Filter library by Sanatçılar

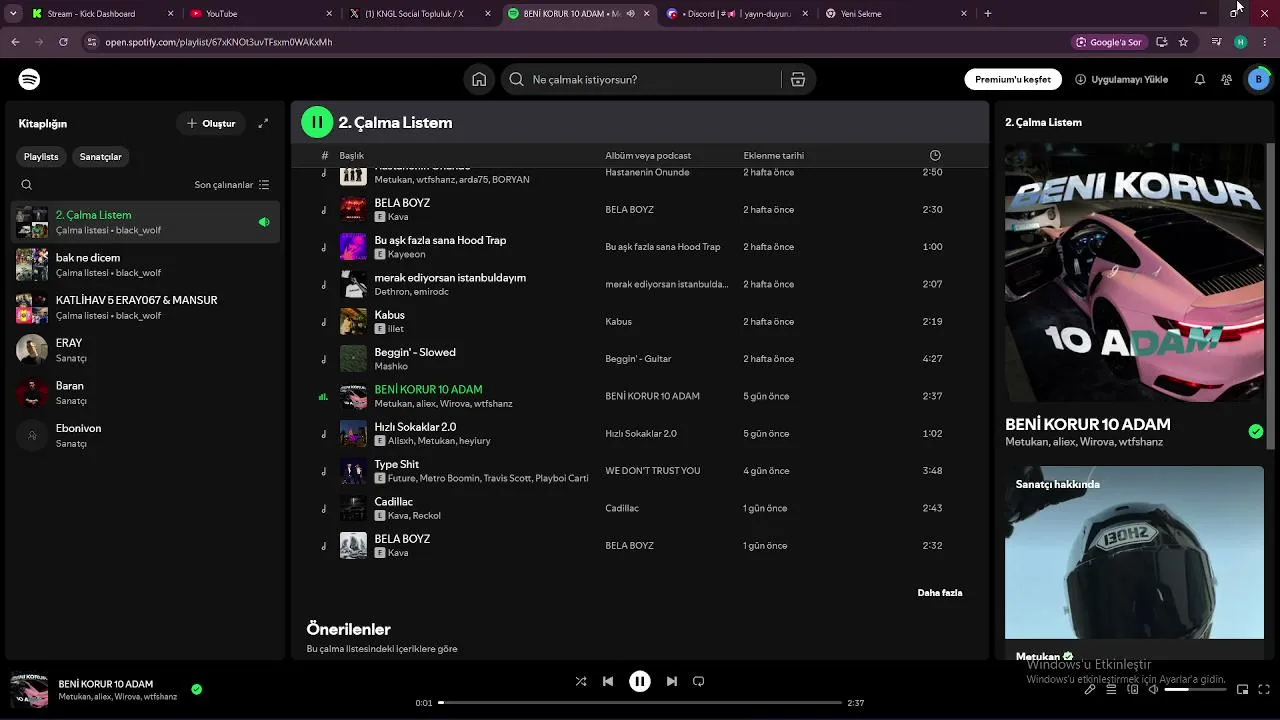pos(101,157)
